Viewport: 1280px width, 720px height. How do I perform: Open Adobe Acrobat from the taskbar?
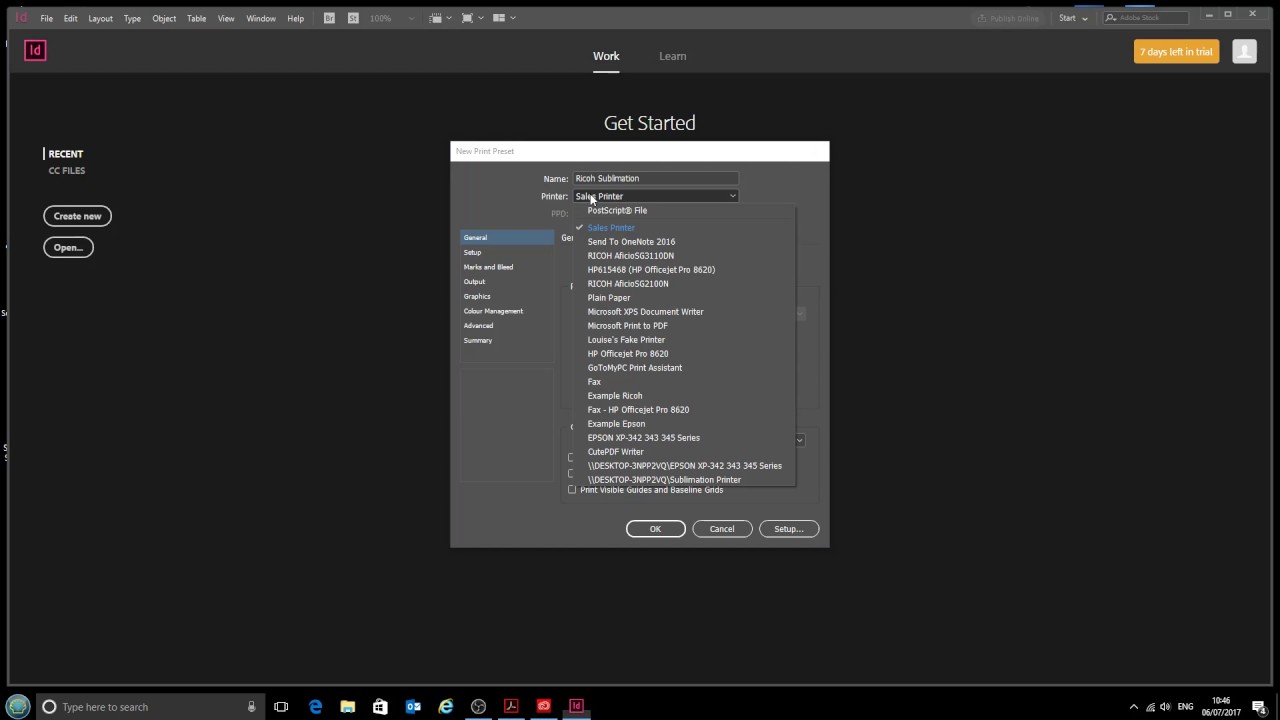[x=511, y=707]
